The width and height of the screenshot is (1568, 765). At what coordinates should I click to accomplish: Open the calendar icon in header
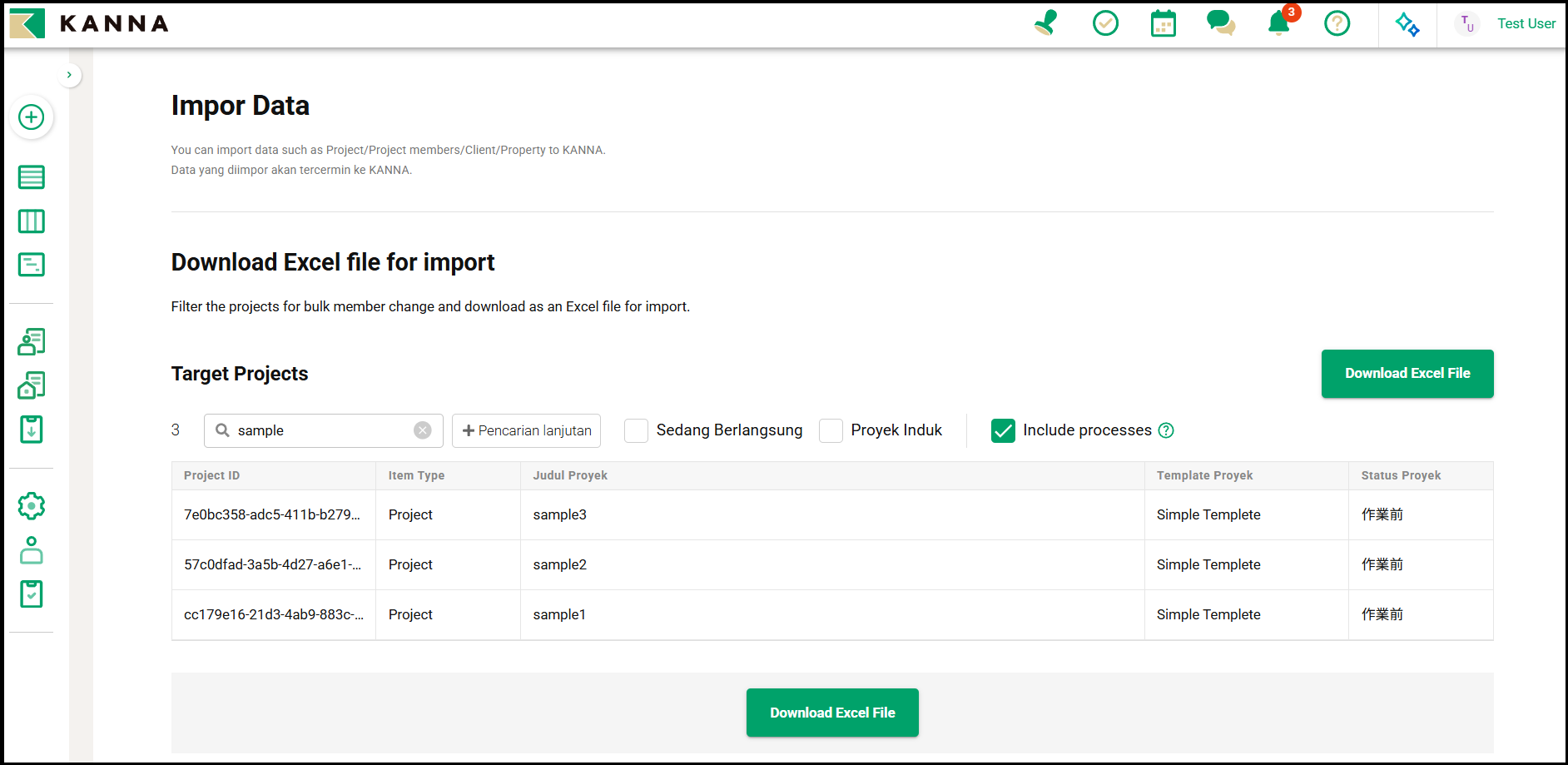pos(1164,23)
